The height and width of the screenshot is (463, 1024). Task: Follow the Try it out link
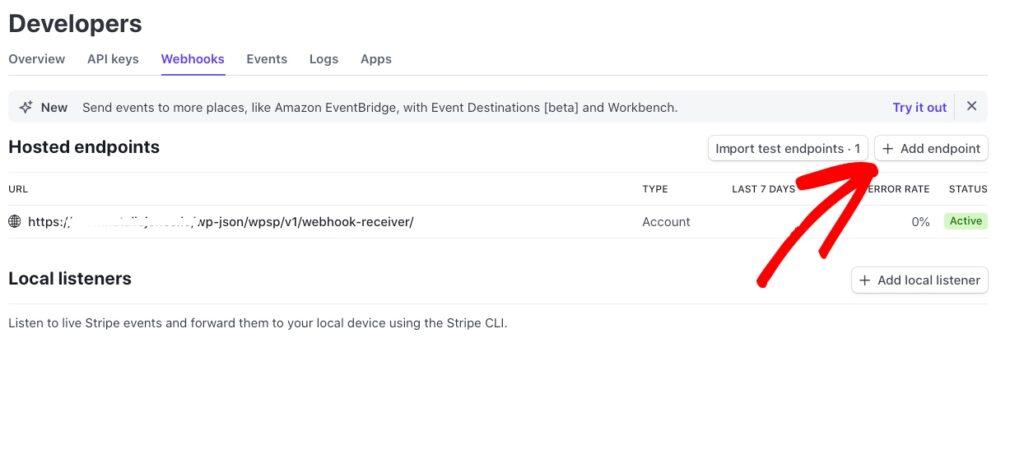click(919, 107)
